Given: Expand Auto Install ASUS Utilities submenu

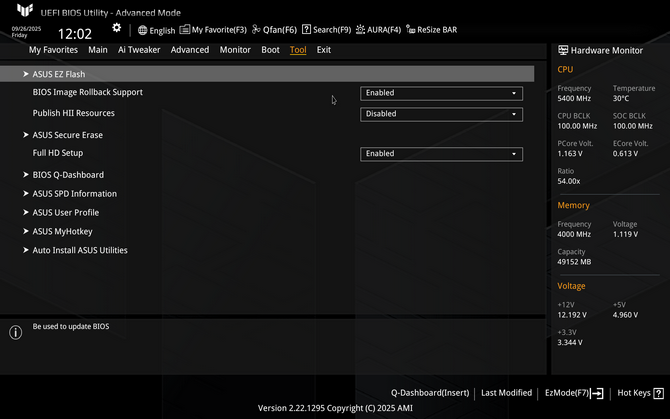Looking at the screenshot, I should 80,250.
